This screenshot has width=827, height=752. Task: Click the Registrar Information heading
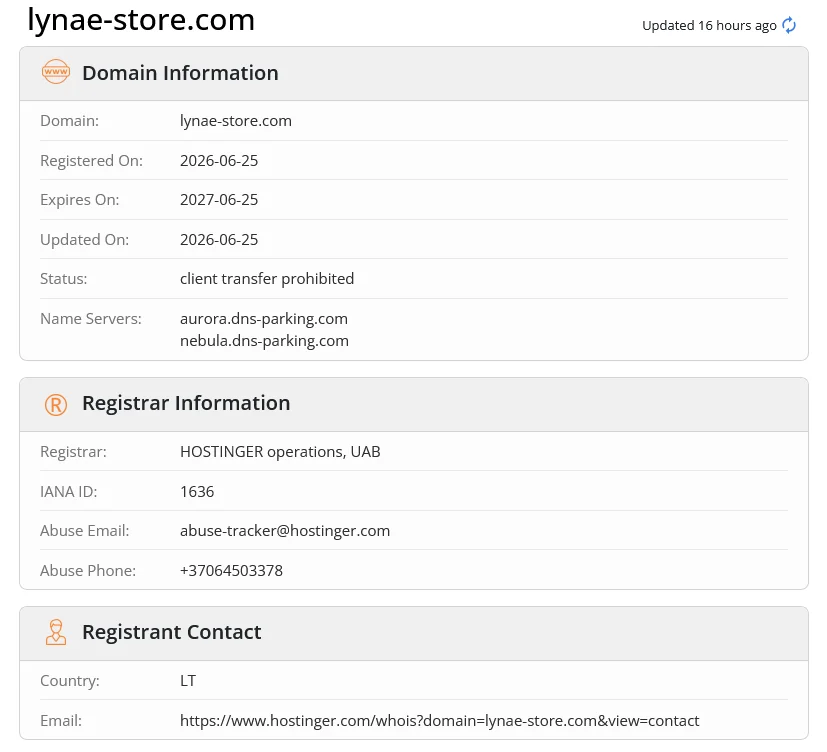[x=186, y=403]
